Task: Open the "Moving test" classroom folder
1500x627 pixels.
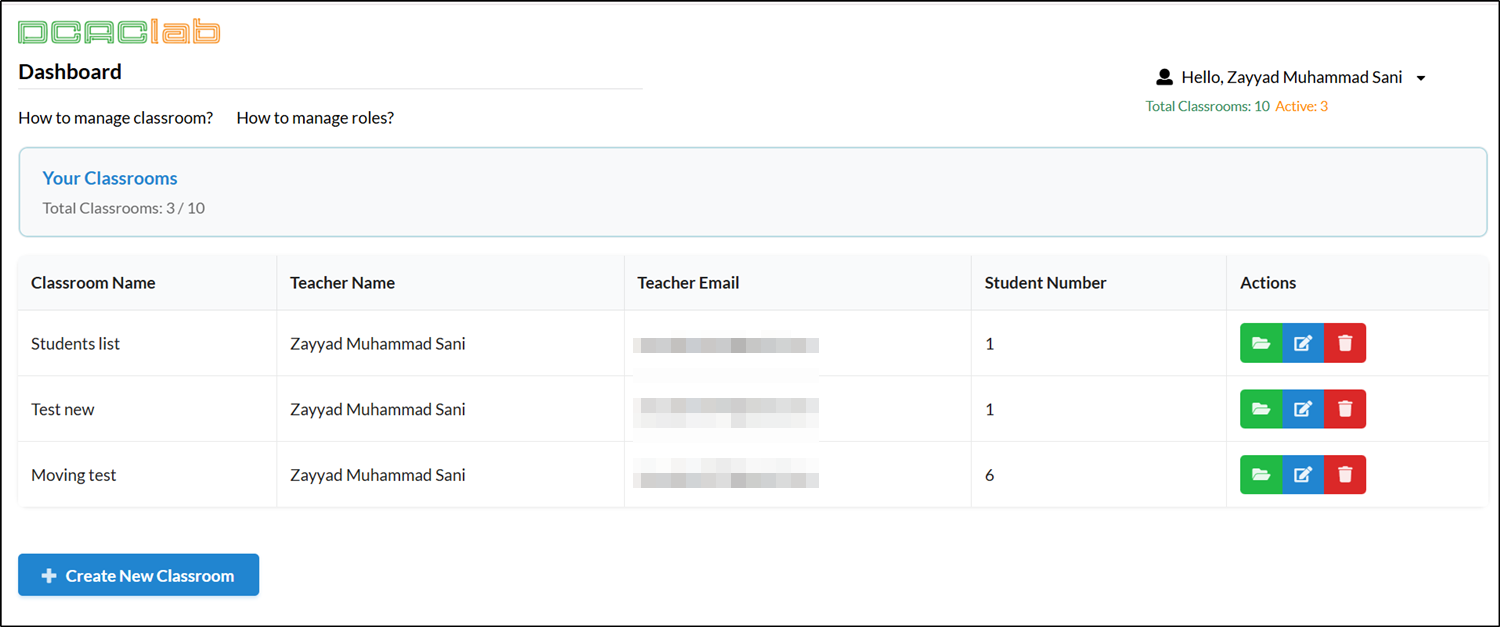Action: 1260,474
